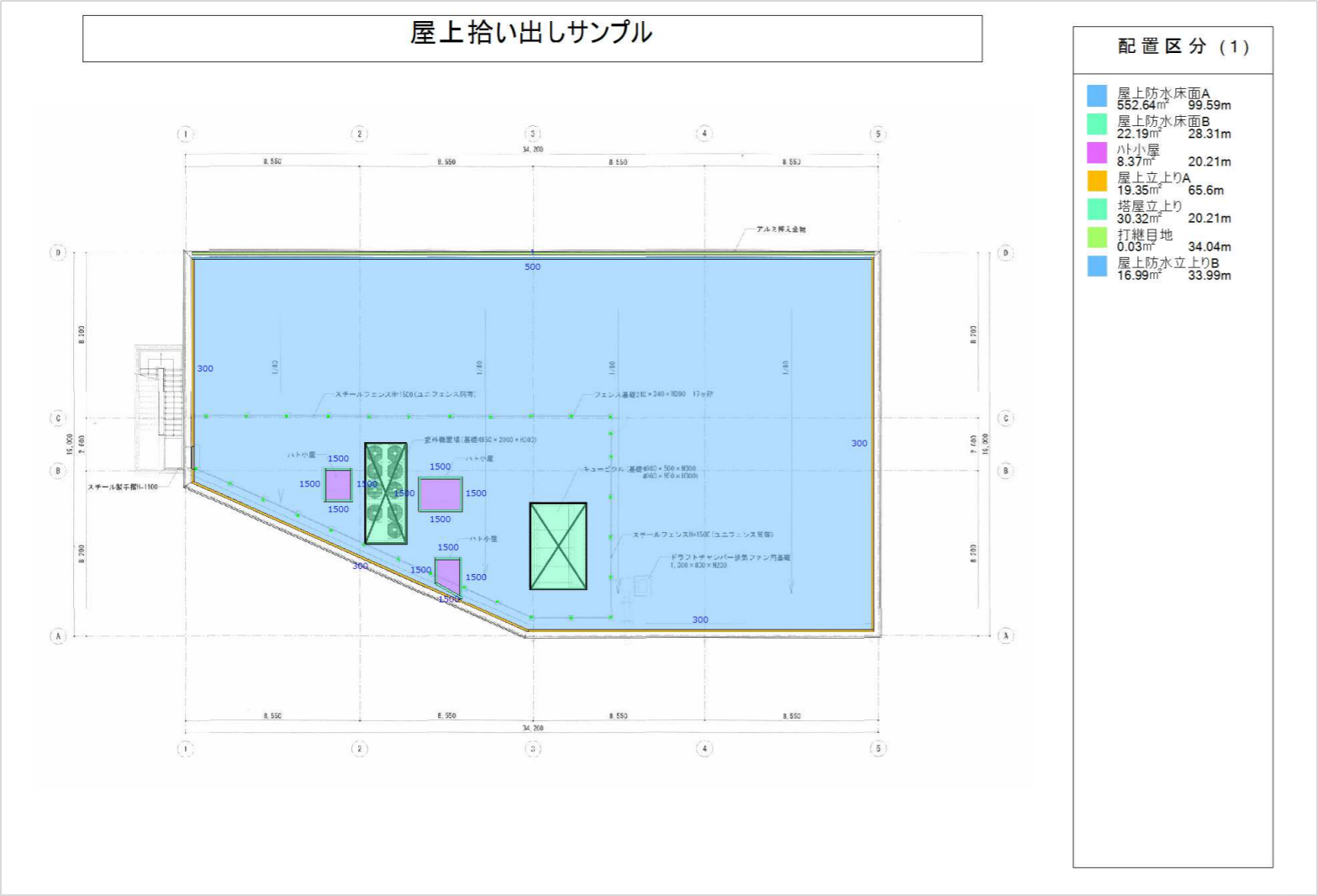This screenshot has width=1318, height=896.
Task: Click the 室外機置場 foundation annotation
Action: pyautogui.click(x=480, y=440)
